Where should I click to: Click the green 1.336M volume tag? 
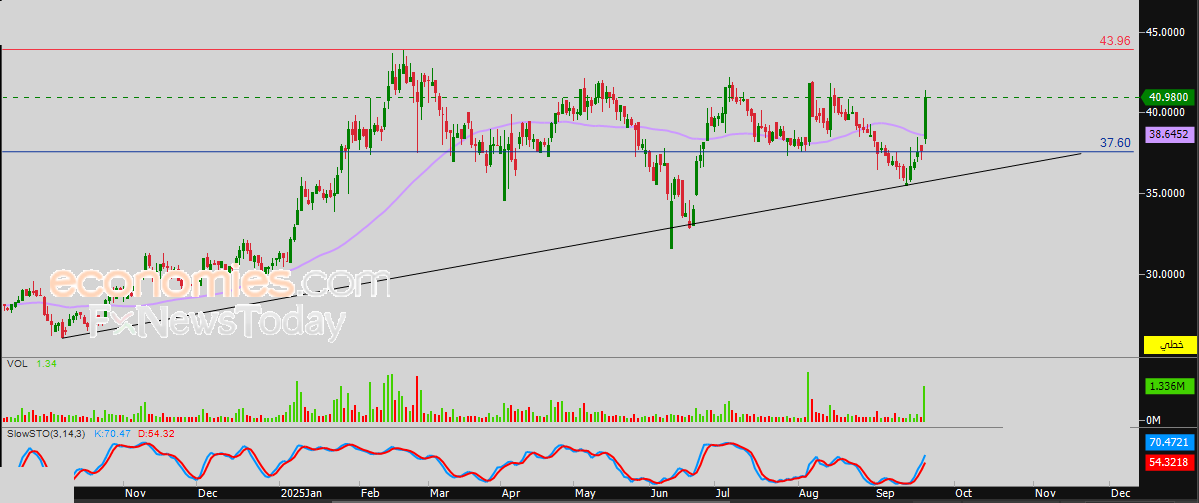point(1168,387)
